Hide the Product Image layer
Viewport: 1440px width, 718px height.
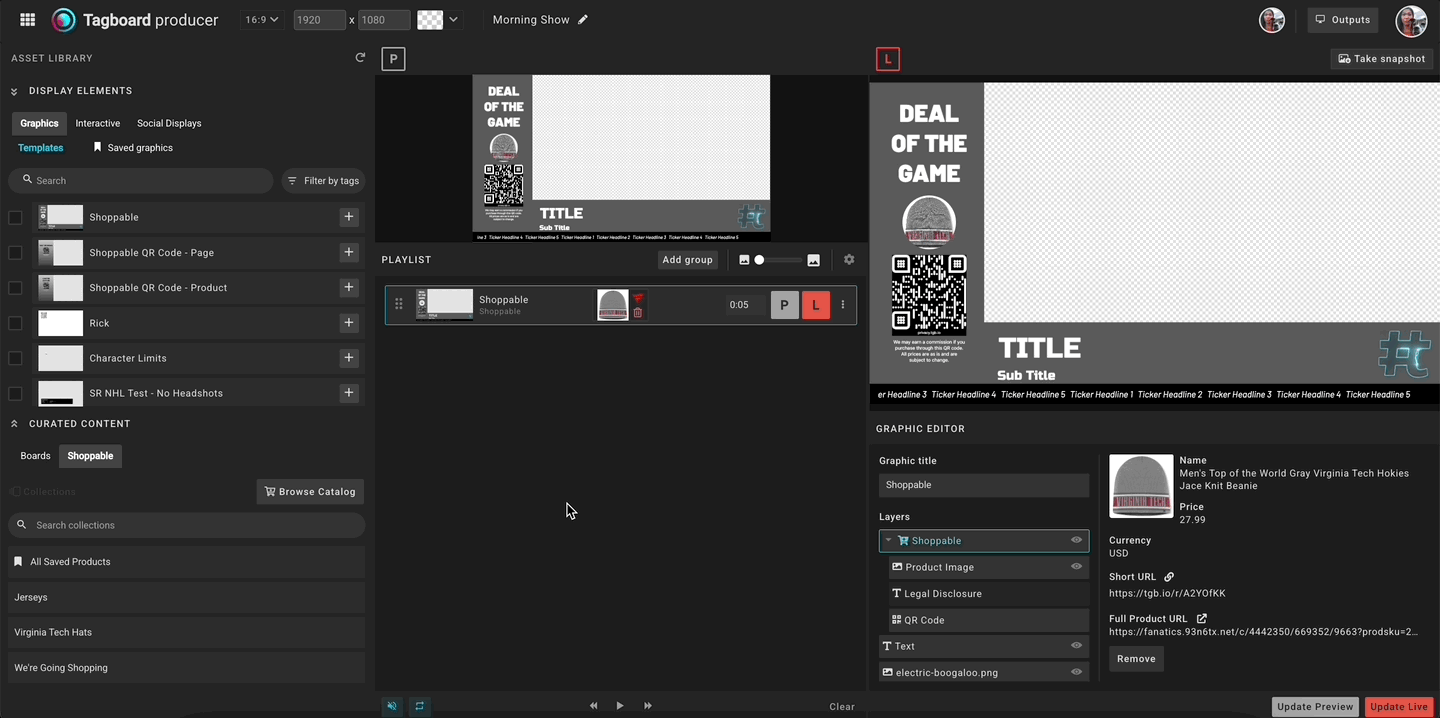click(1077, 567)
